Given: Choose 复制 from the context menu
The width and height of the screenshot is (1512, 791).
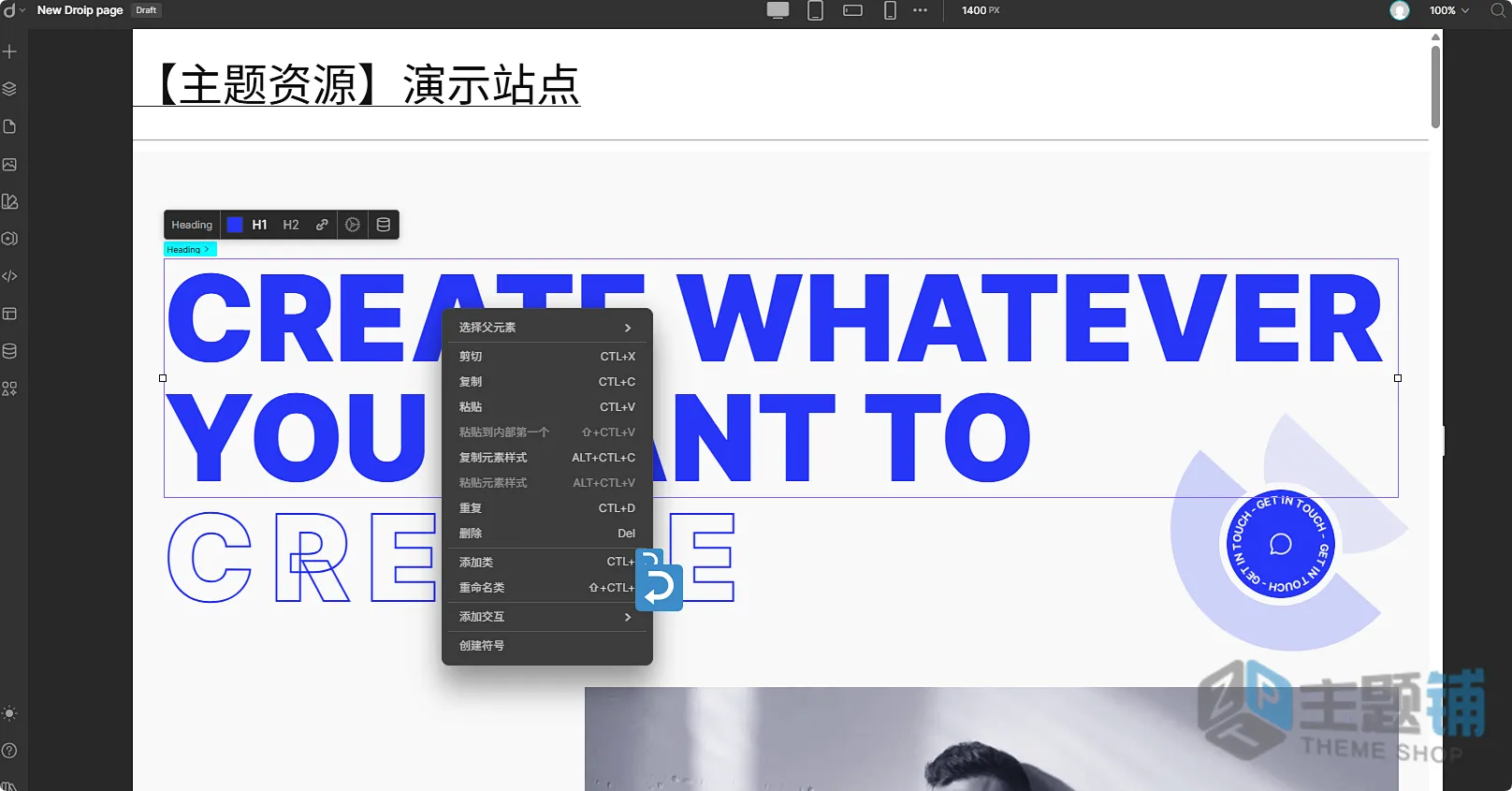Looking at the screenshot, I should click(546, 382).
